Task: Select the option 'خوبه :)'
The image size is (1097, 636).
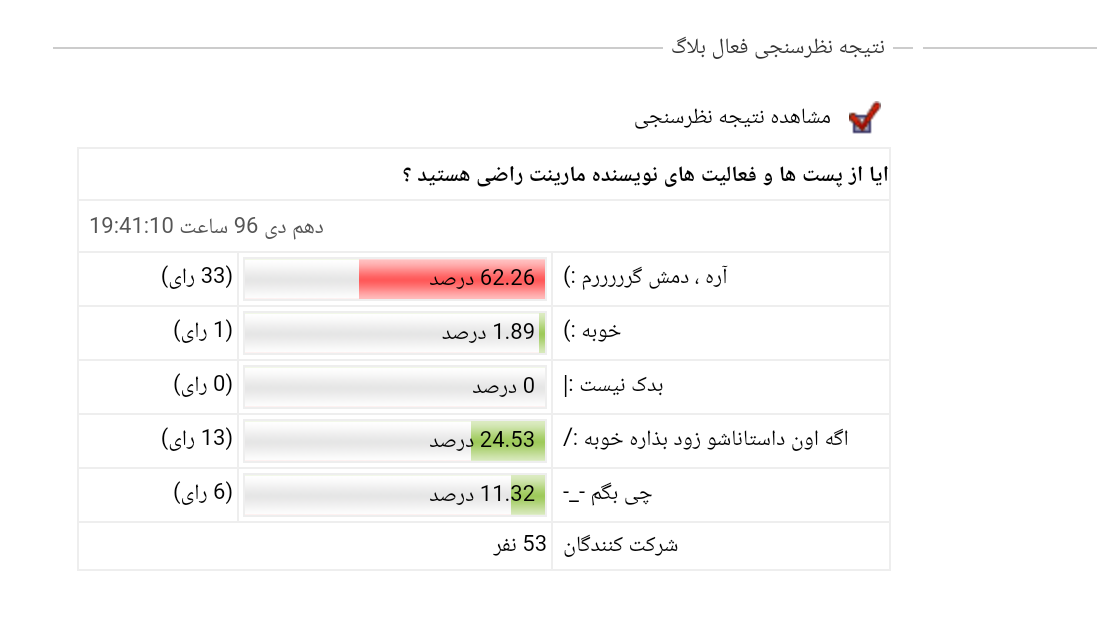Action: [x=592, y=331]
